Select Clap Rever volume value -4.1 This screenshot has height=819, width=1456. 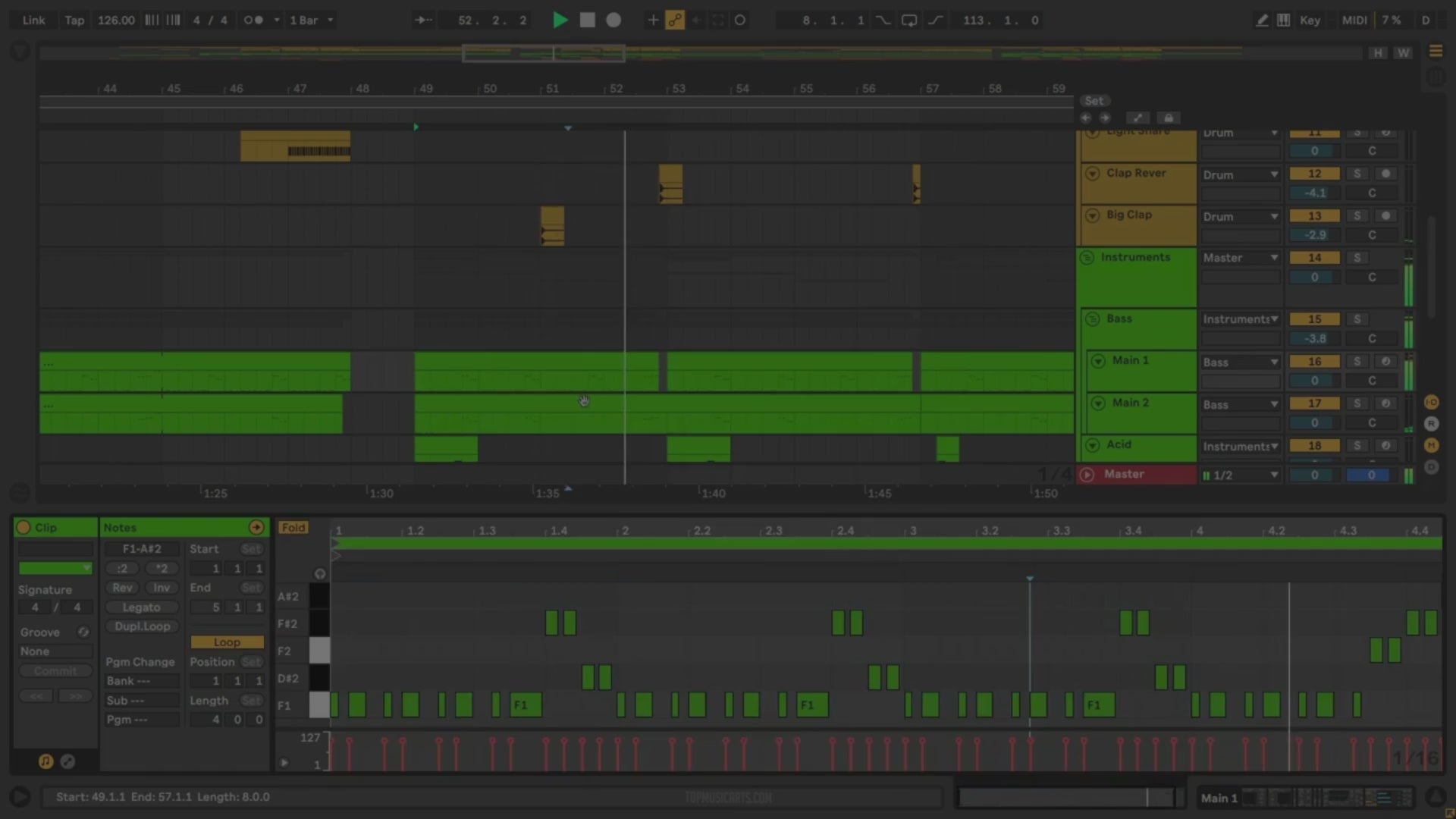point(1315,193)
